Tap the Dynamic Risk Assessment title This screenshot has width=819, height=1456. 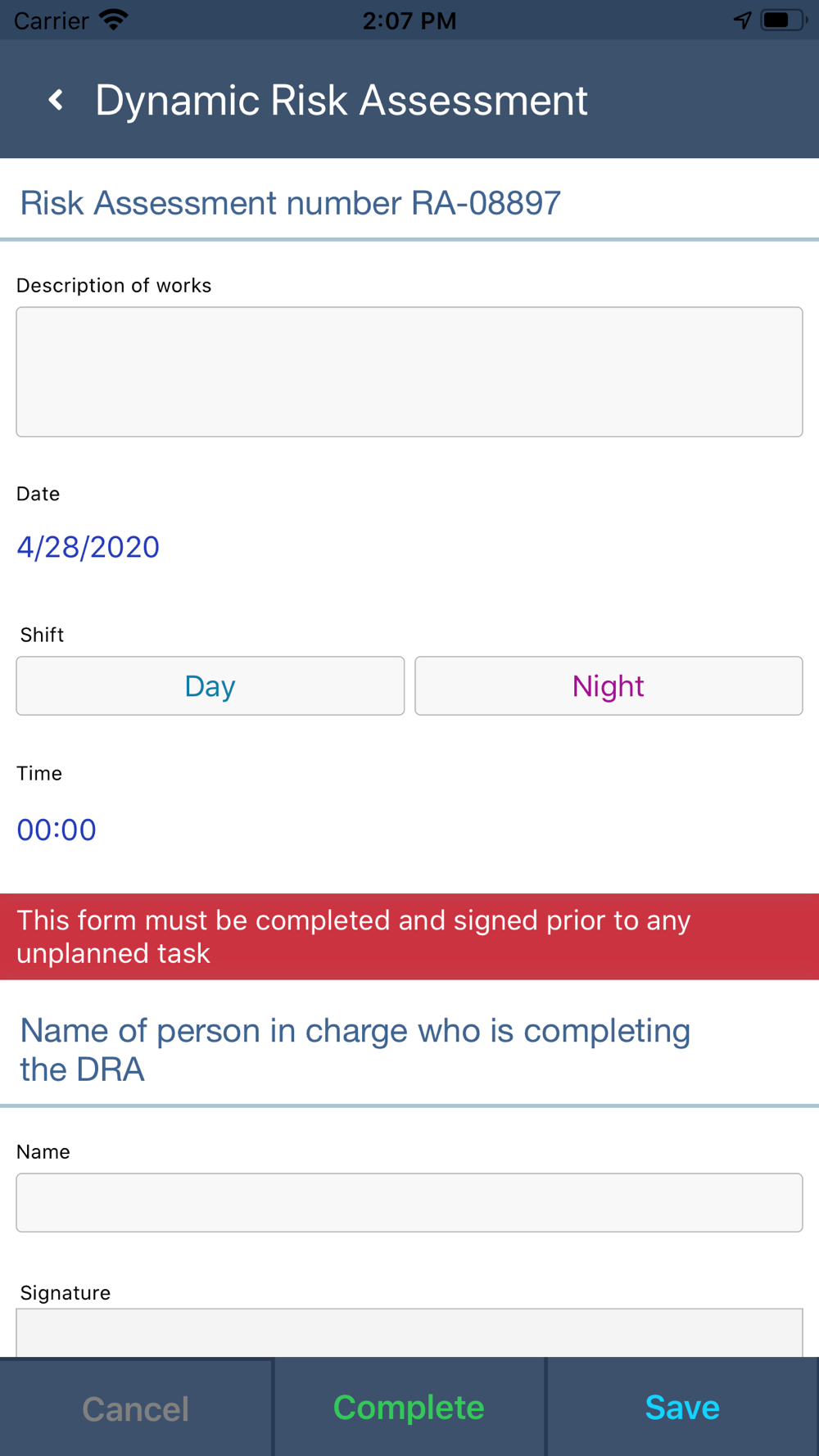(x=342, y=100)
